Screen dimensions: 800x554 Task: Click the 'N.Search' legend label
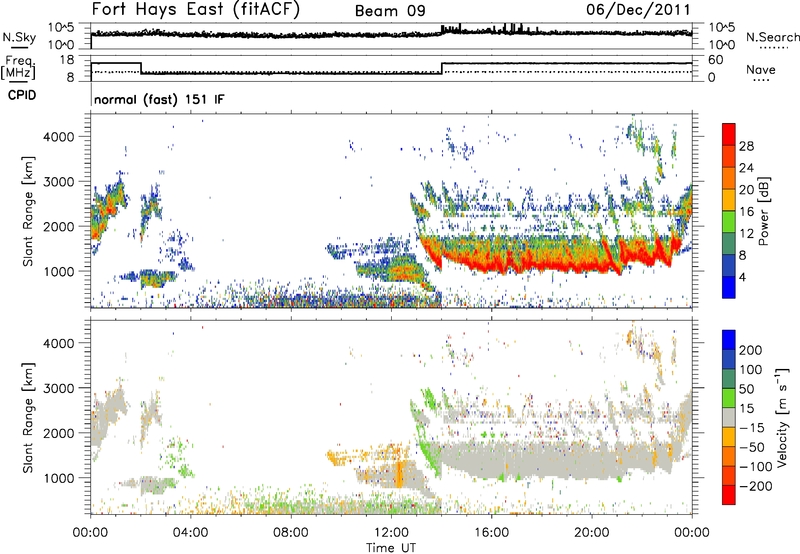click(772, 37)
